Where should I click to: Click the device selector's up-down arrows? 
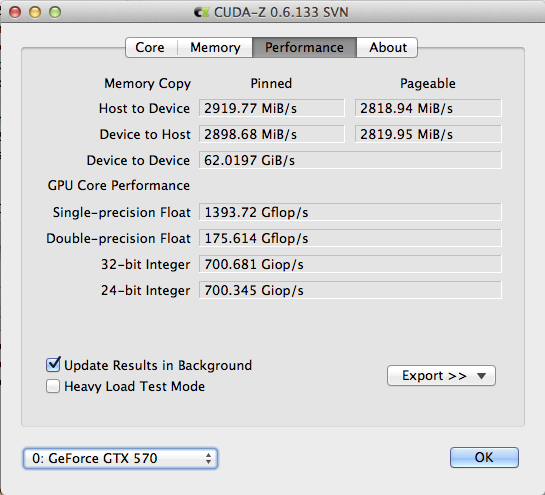(x=208, y=458)
